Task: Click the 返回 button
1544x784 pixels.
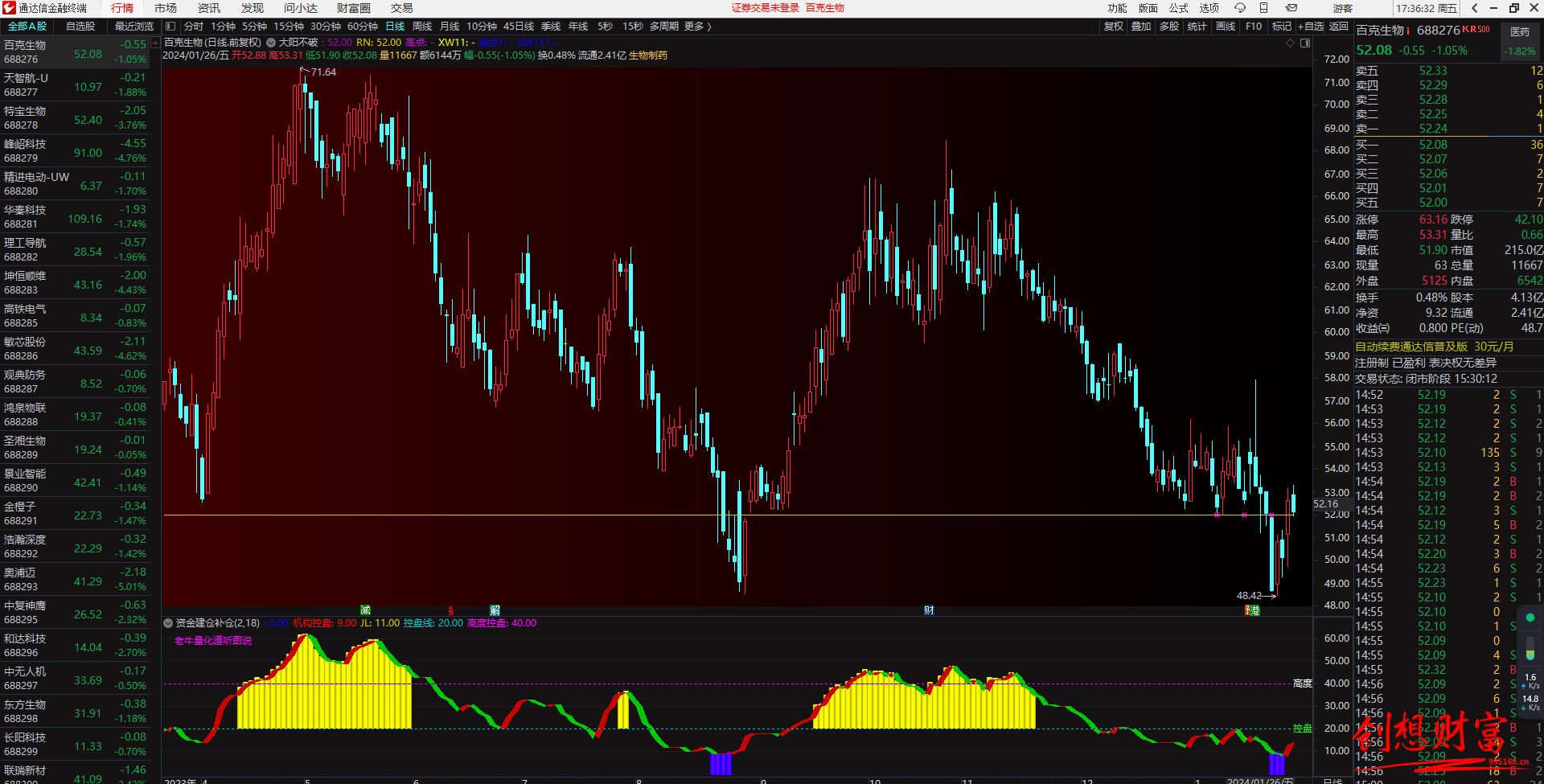Action: [x=1339, y=27]
